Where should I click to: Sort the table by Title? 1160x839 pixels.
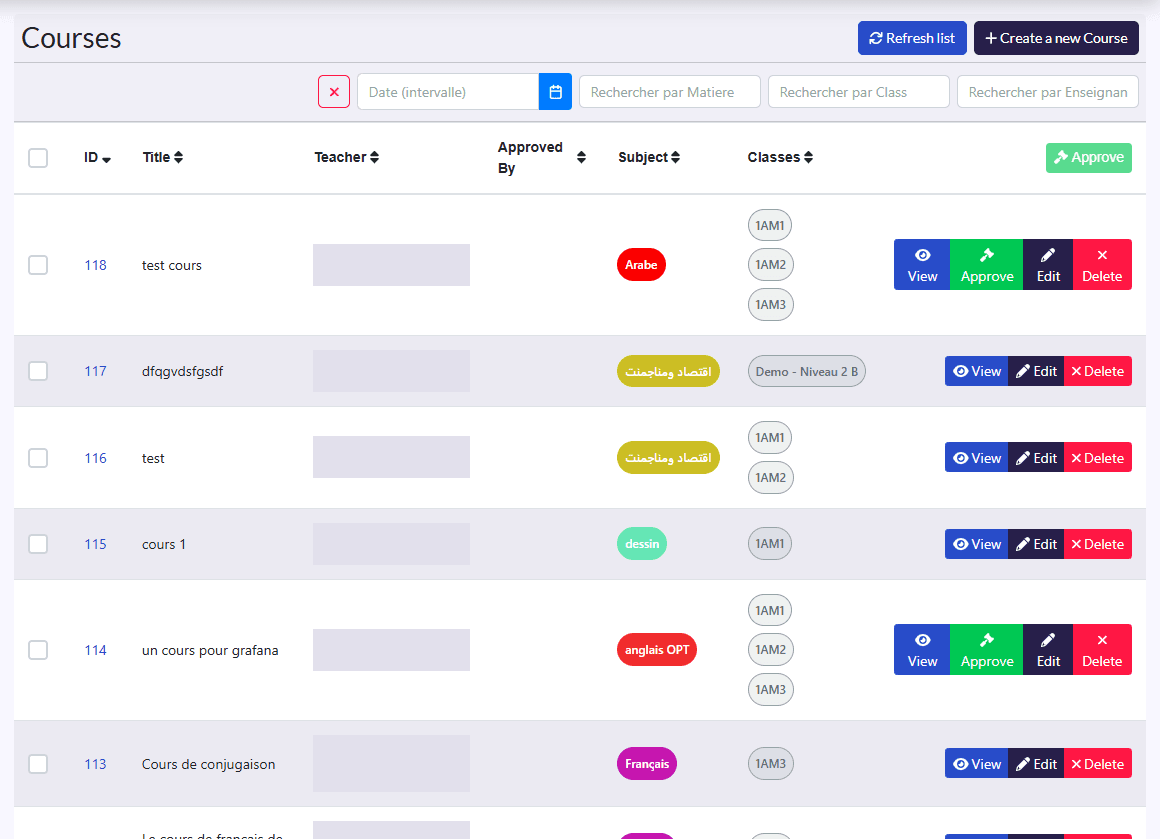point(163,158)
